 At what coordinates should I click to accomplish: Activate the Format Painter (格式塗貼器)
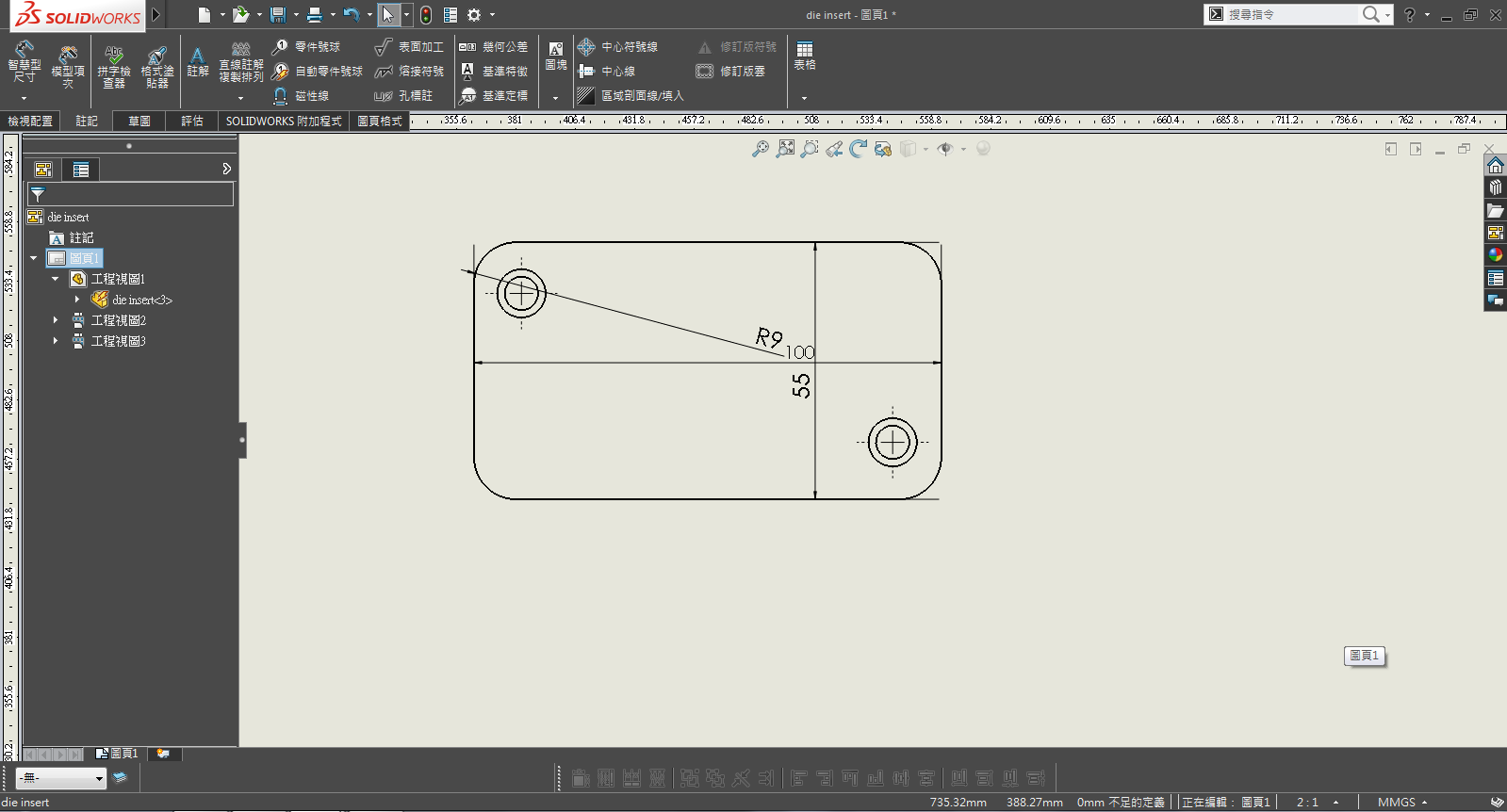157,67
